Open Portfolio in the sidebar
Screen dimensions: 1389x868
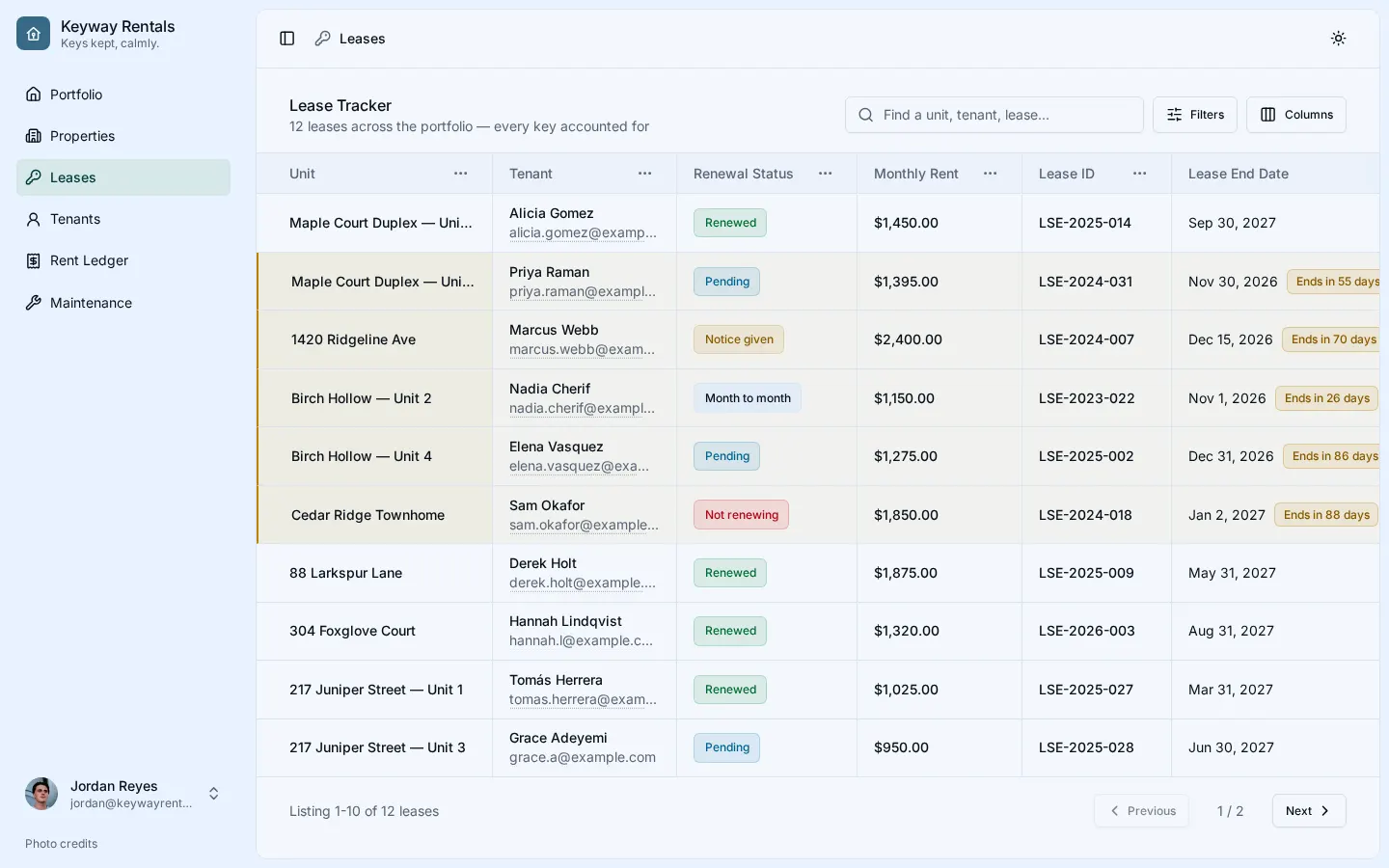[x=123, y=95]
